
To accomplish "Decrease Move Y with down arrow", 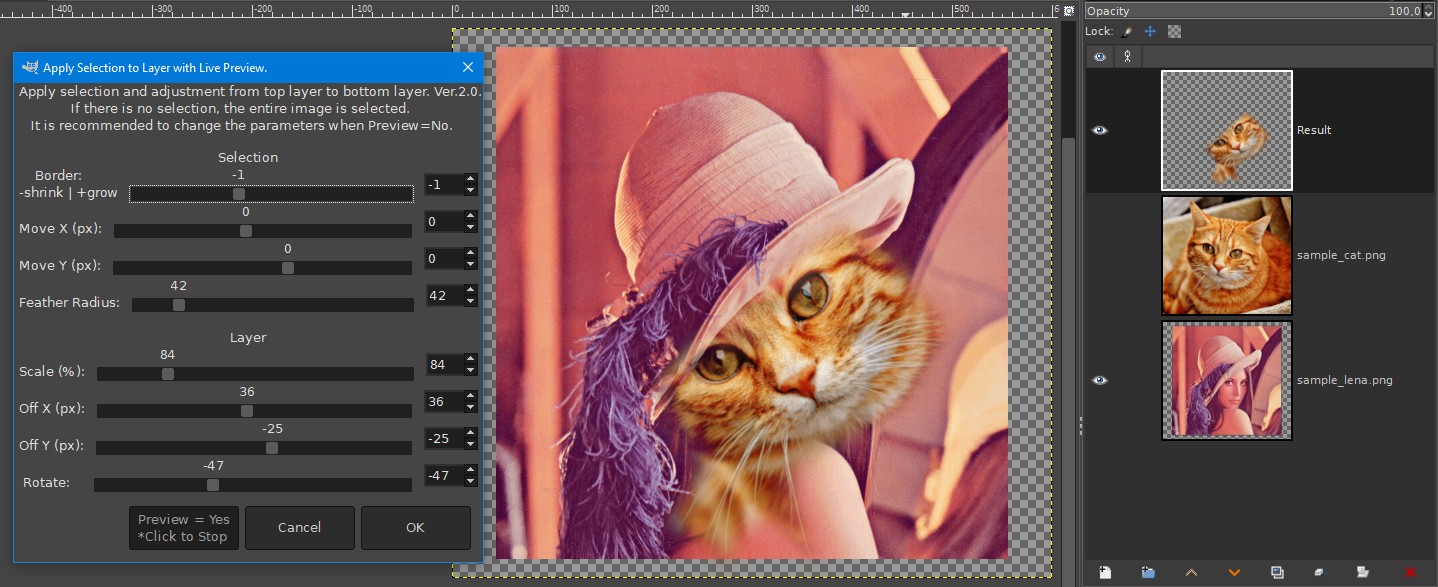I will [471, 264].
